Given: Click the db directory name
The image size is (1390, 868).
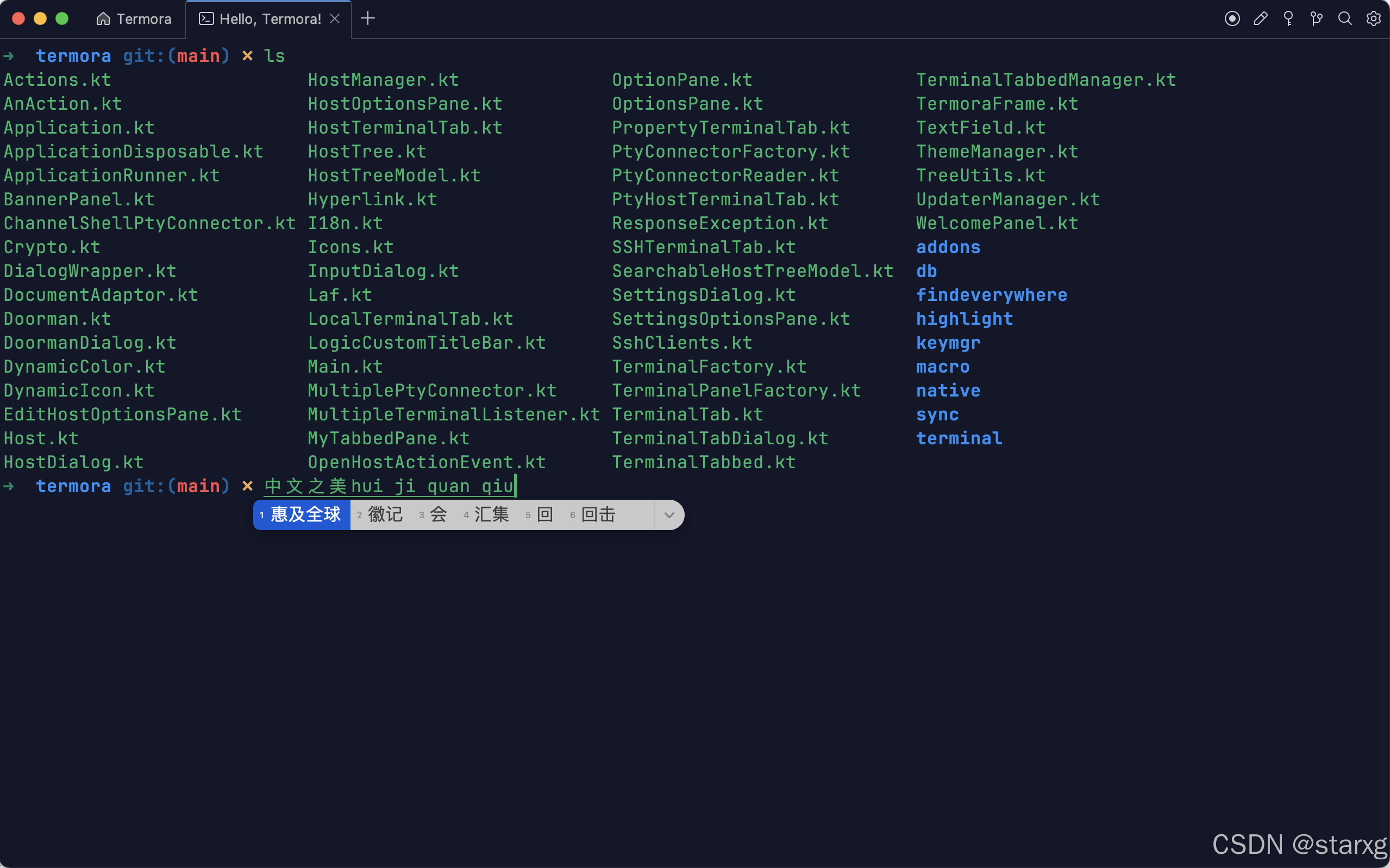Looking at the screenshot, I should [926, 271].
